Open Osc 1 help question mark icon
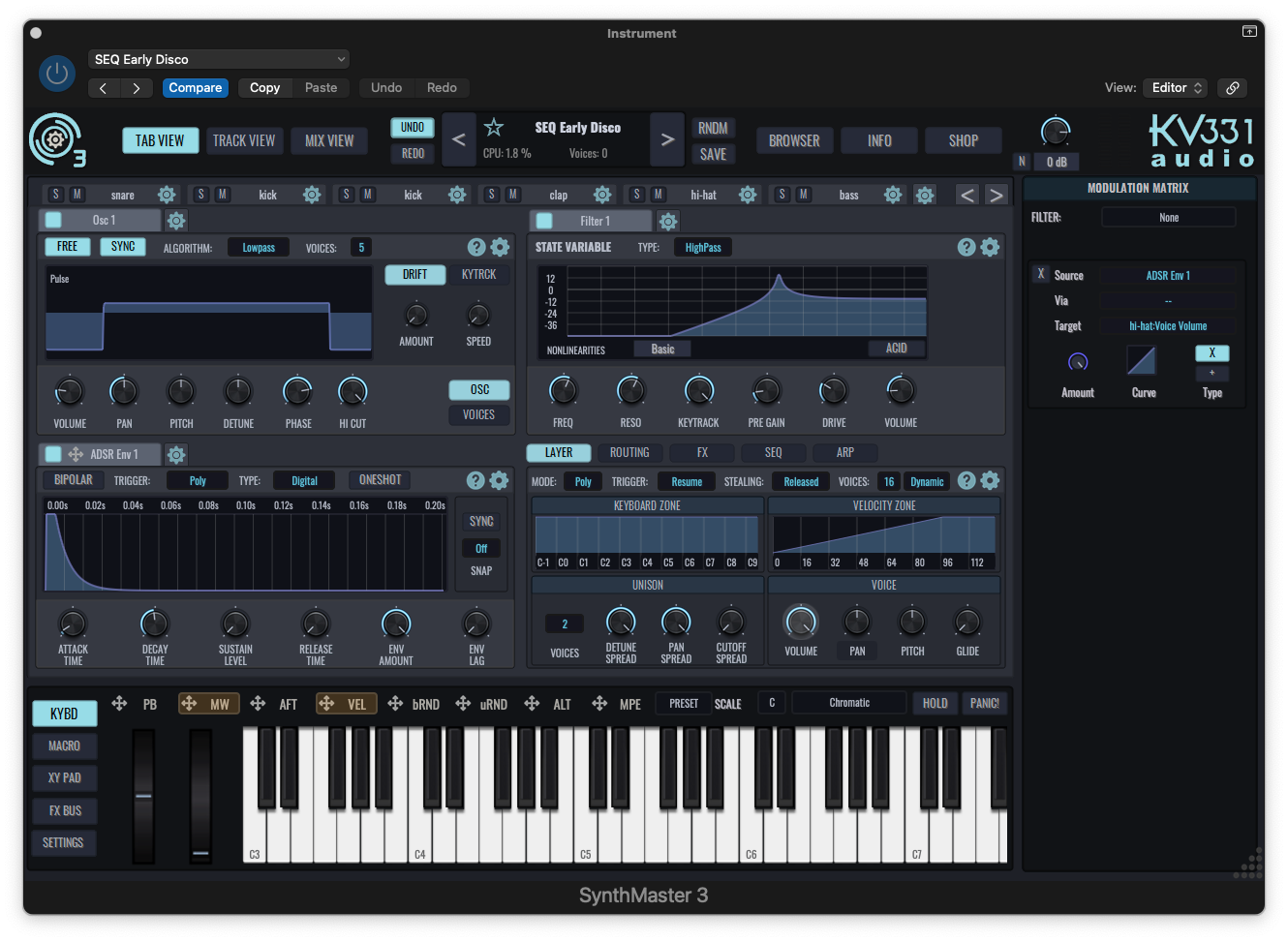 475,247
